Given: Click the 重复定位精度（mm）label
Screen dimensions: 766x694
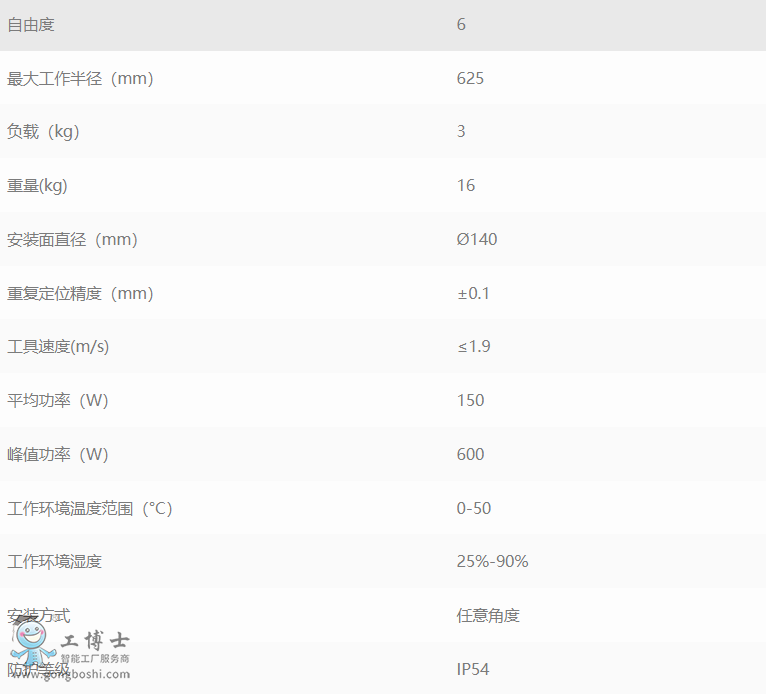Looking at the screenshot, I should pos(80,293).
